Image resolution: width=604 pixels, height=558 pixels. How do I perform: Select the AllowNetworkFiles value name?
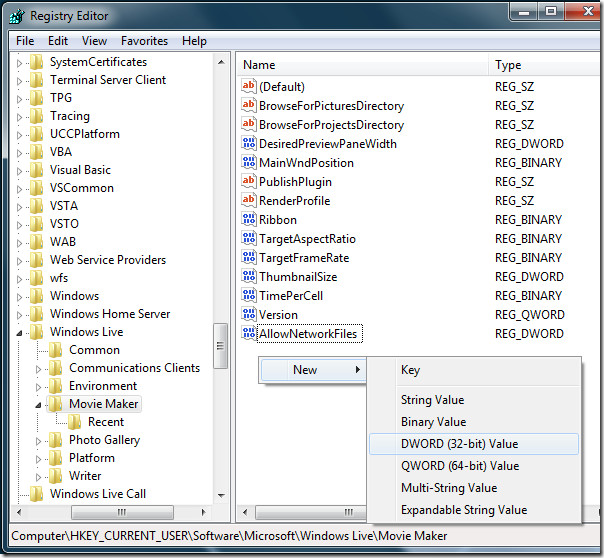coord(308,334)
